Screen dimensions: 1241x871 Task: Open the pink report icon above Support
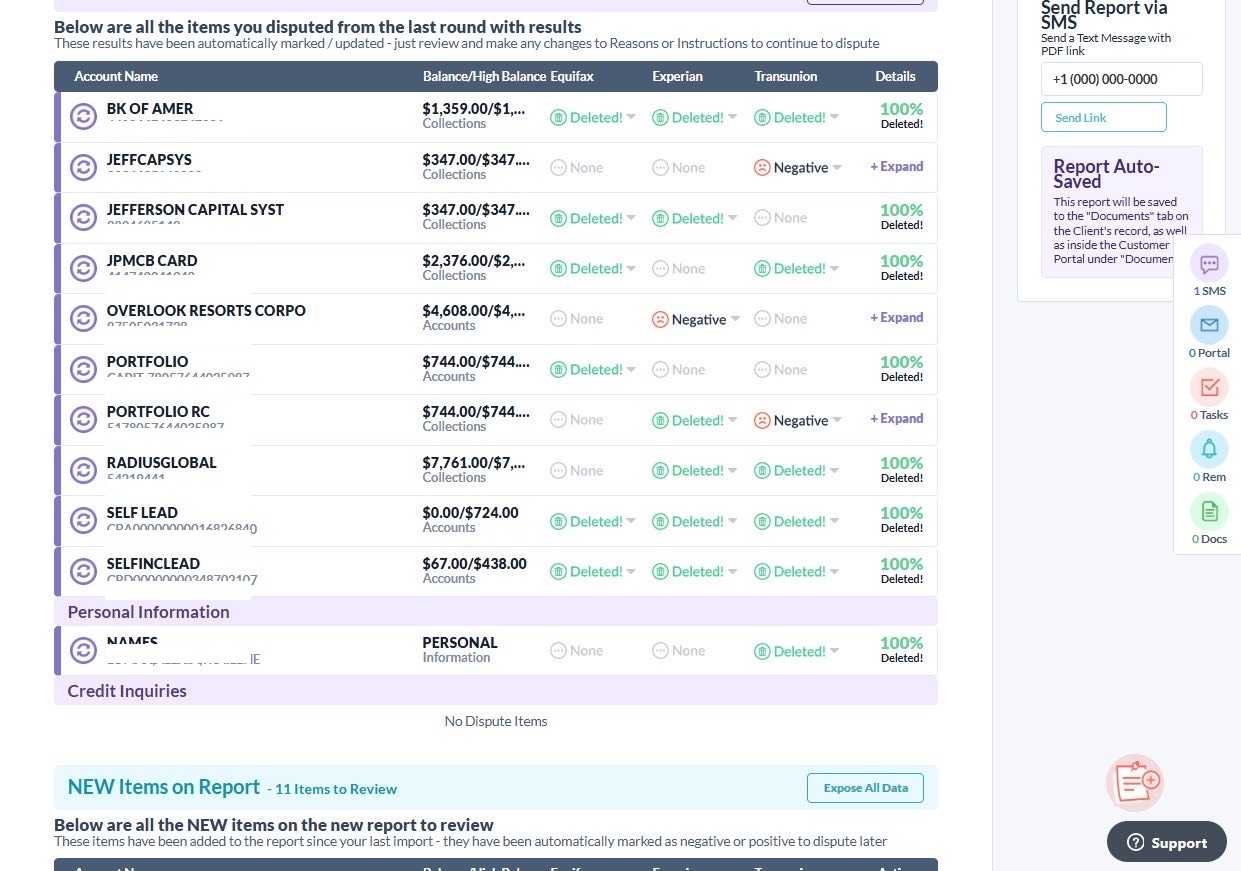(x=1134, y=782)
